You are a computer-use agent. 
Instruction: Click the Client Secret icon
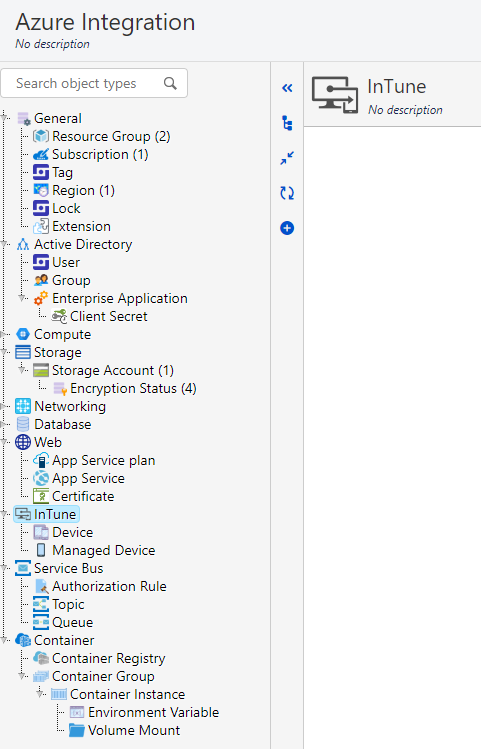pyautogui.click(x=59, y=316)
